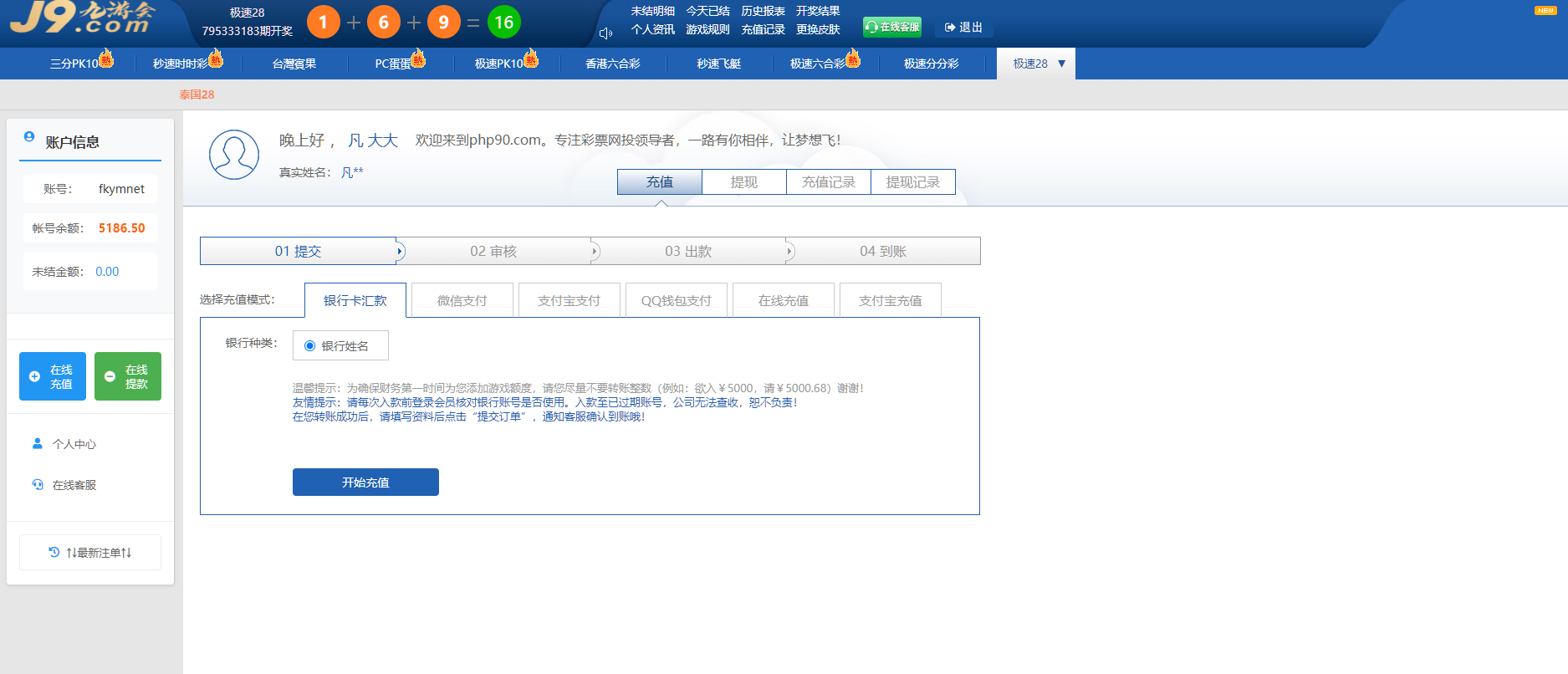Click the 泰国28 sub-game link

click(x=197, y=94)
